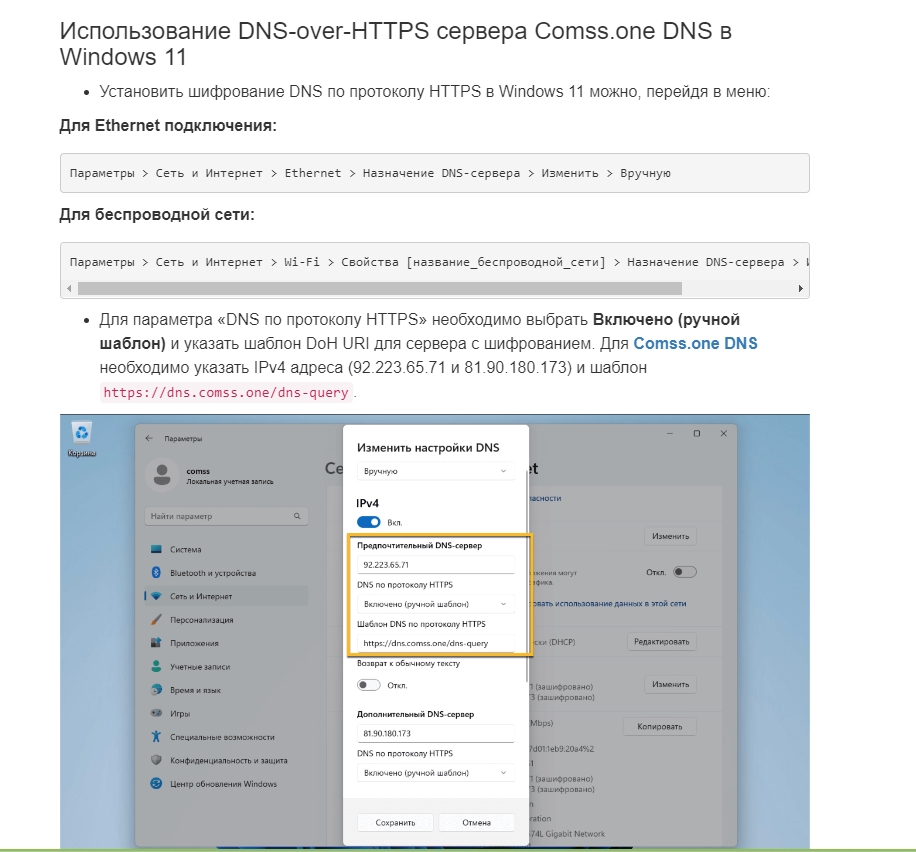
Task: Select Учетные записи in sidebar
Action: tap(226, 666)
